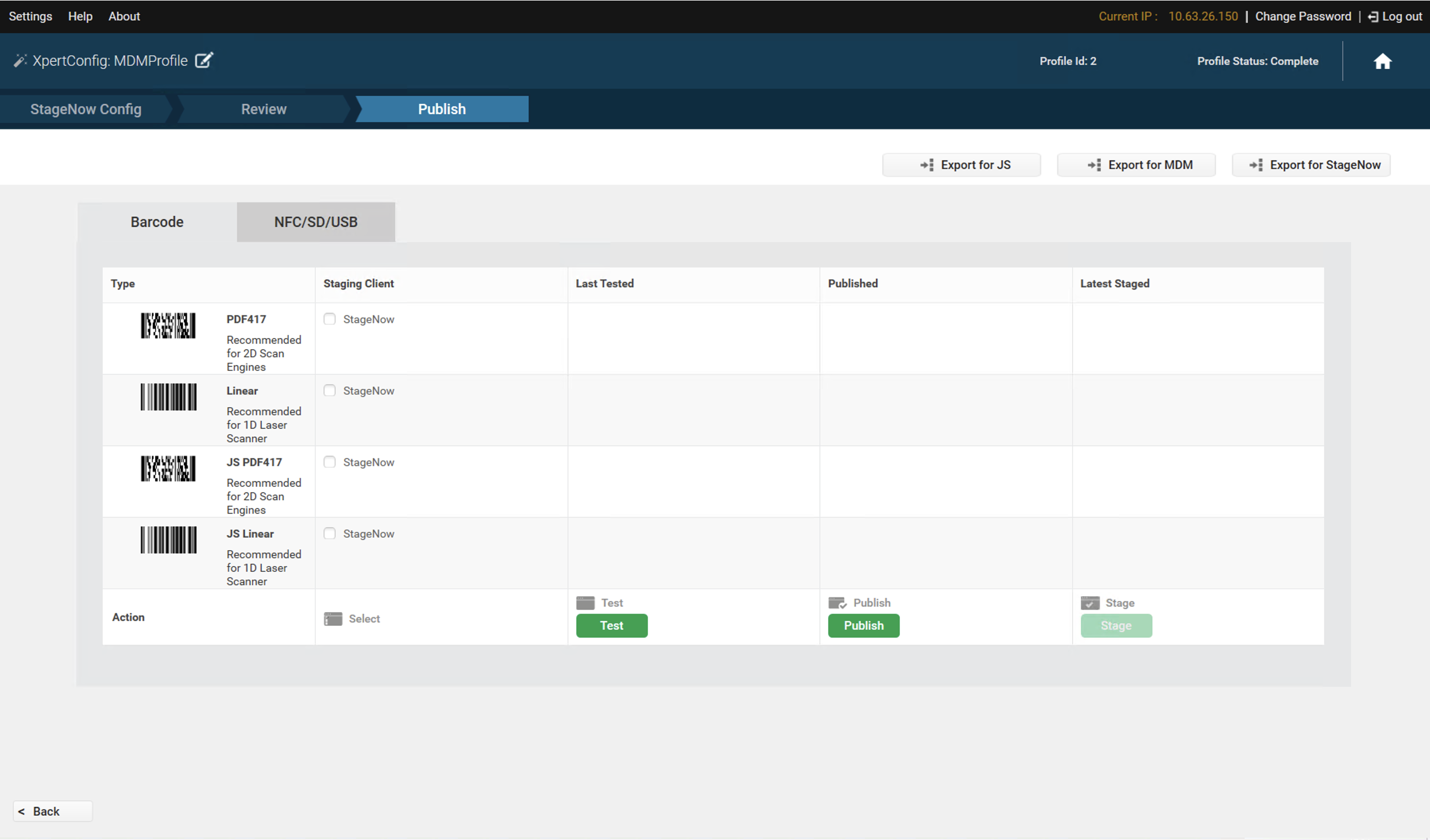
Task: Switch to the NFC/SD/USB tab
Action: (x=316, y=222)
